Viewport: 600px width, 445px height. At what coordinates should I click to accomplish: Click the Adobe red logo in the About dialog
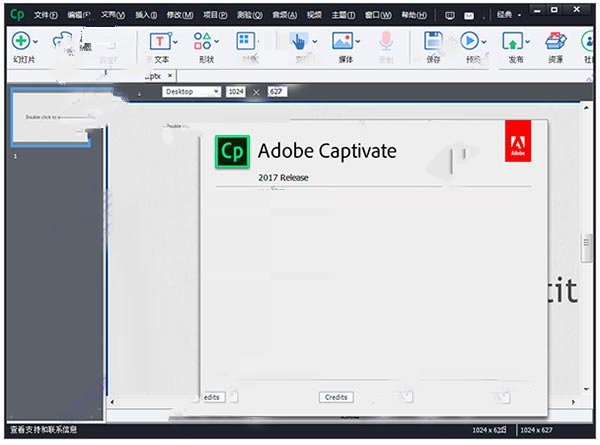tap(518, 141)
